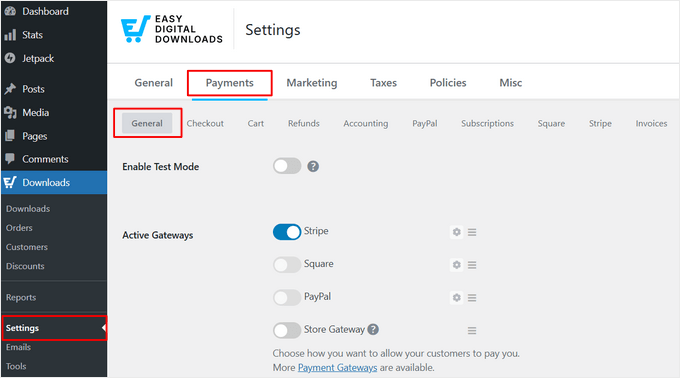Click the Stripe row reorder handle
The image size is (680, 378).
pos(472,232)
